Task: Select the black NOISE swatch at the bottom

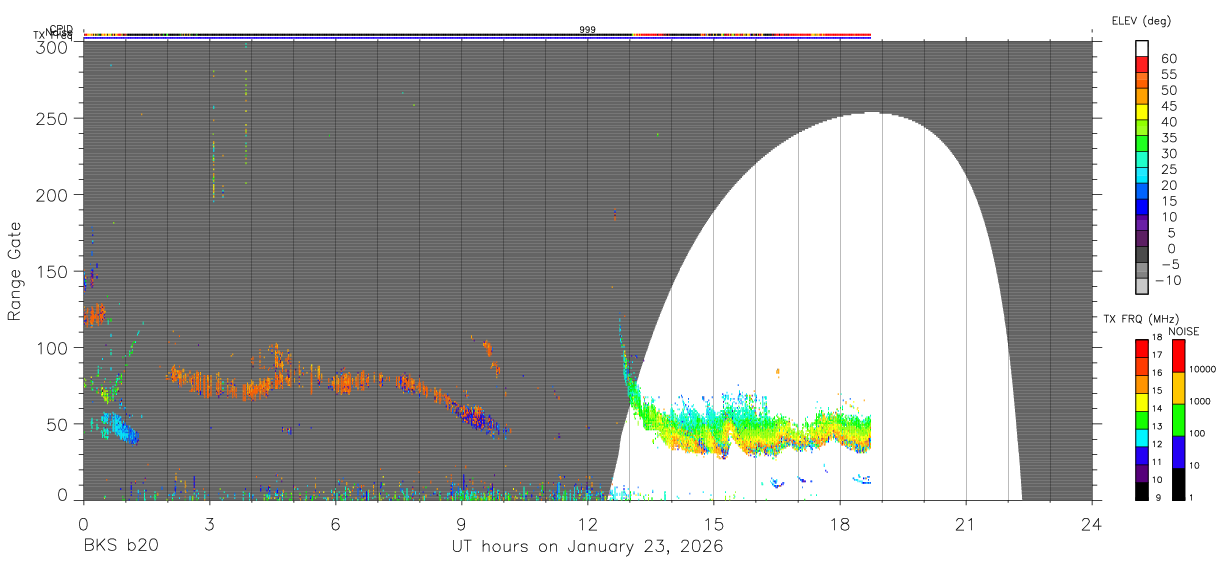Action: [1178, 483]
